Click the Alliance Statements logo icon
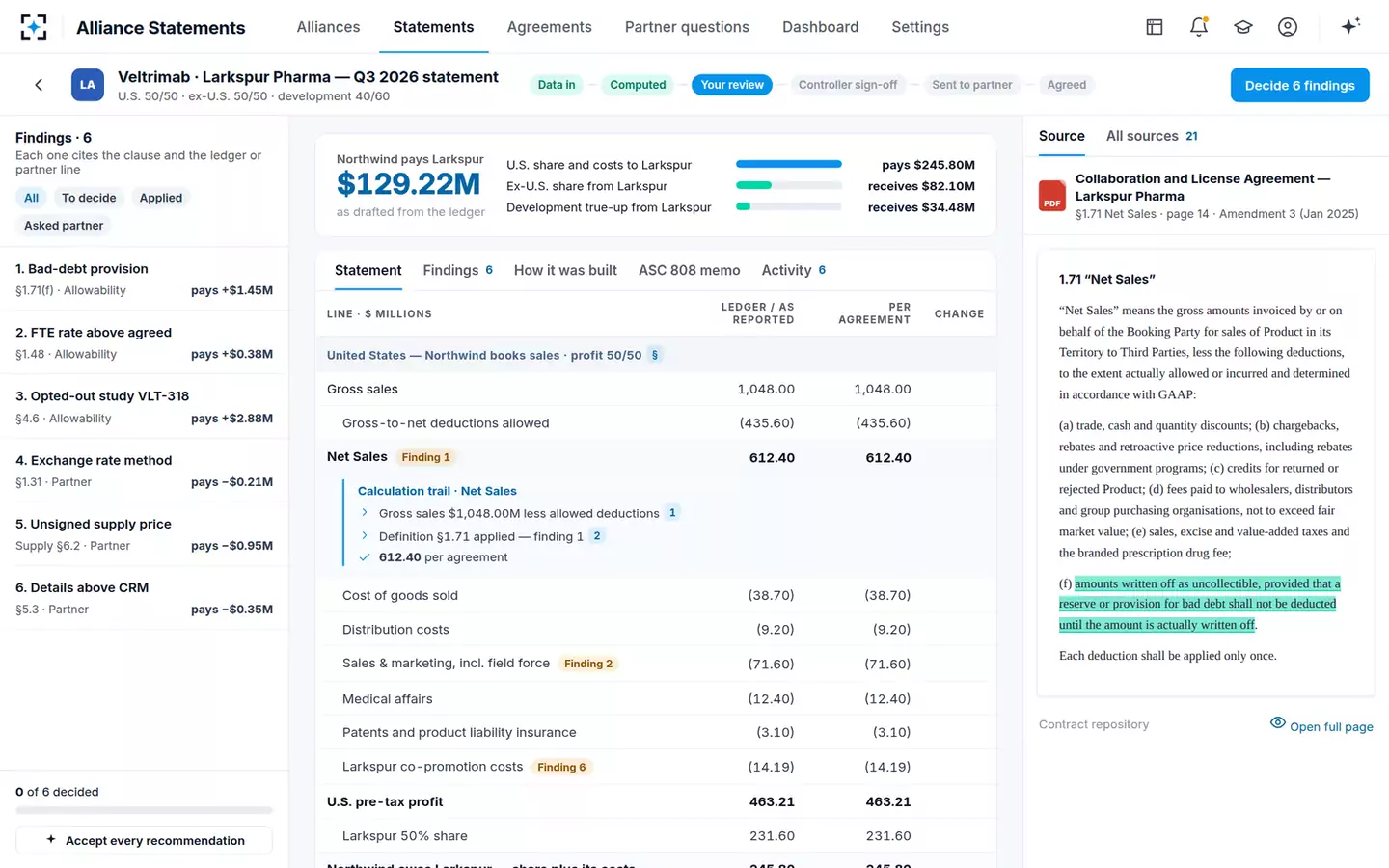This screenshot has height=868, width=1389. point(34,27)
